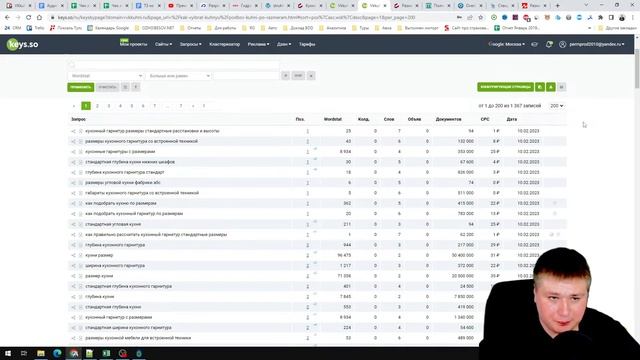Open the Wordstat filter field dropdown
Viewport: 640px width, 360px height.
[x=105, y=76]
